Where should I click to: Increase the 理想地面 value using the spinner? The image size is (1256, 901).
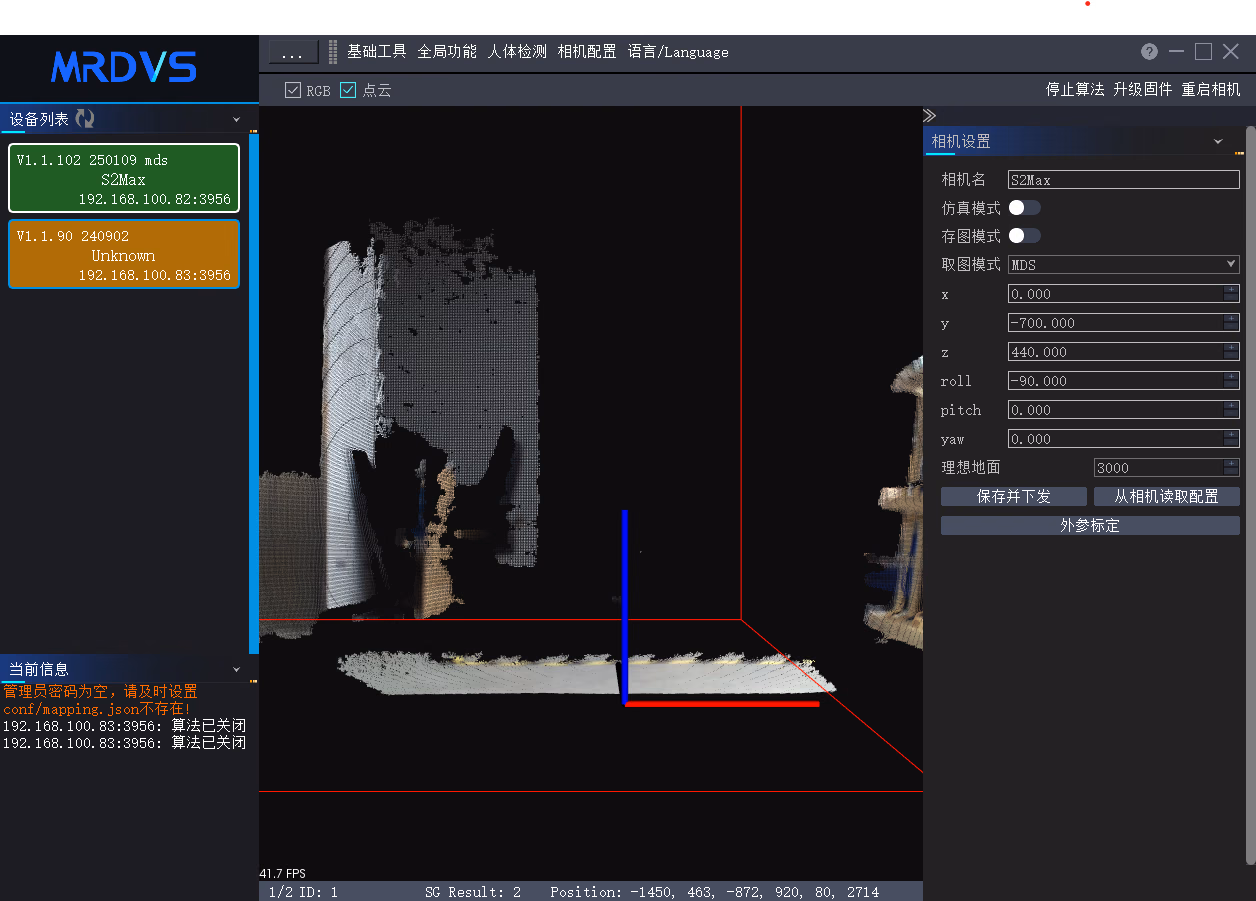[x=1231, y=464]
